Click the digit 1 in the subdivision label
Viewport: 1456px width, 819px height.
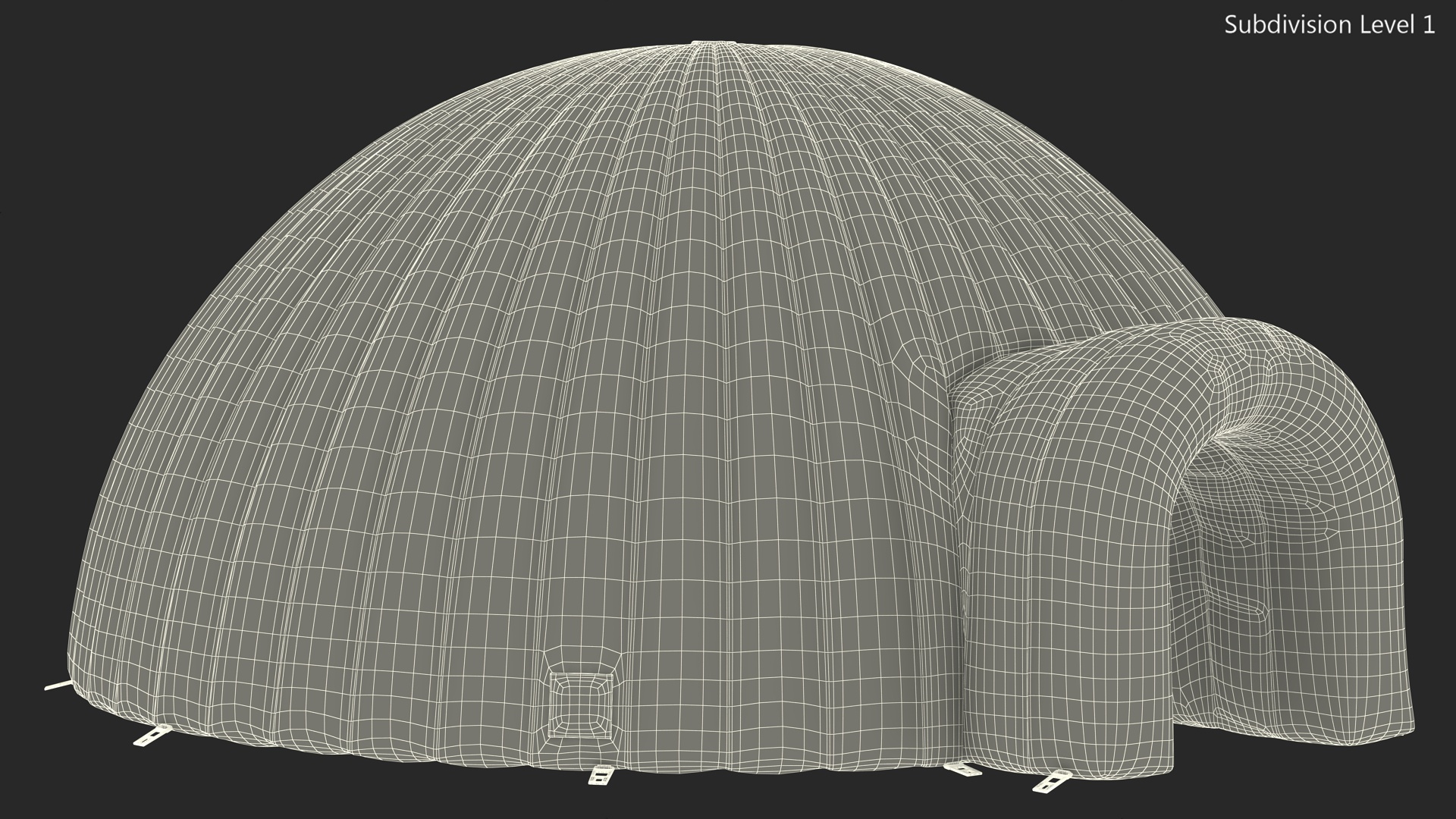pos(1429,25)
